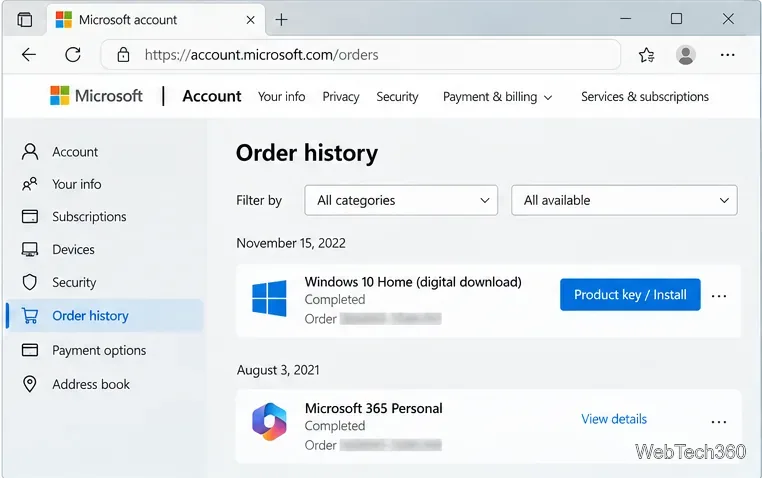The height and width of the screenshot is (478, 762).
Task: Click the Address book location pin icon
Action: 30,384
